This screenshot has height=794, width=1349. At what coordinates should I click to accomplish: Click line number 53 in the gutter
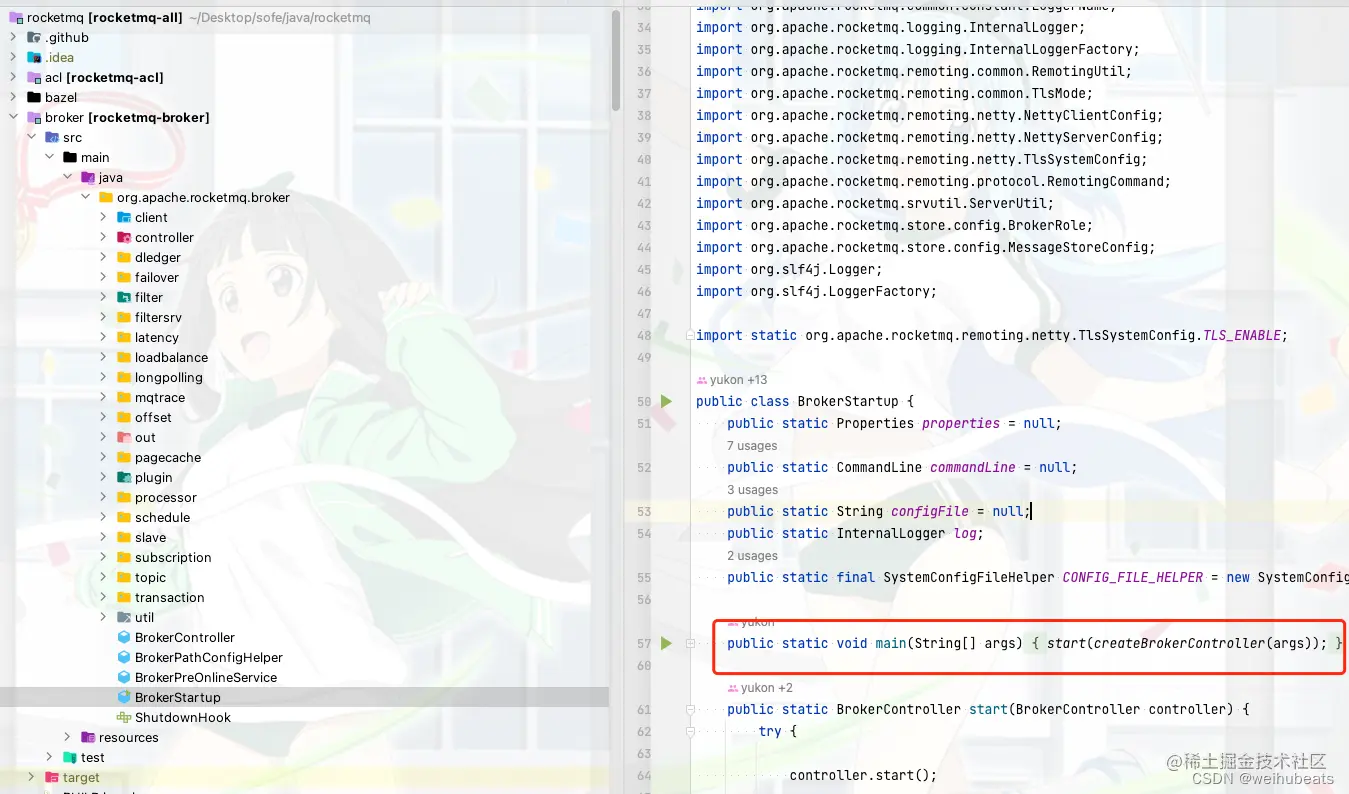coord(643,511)
